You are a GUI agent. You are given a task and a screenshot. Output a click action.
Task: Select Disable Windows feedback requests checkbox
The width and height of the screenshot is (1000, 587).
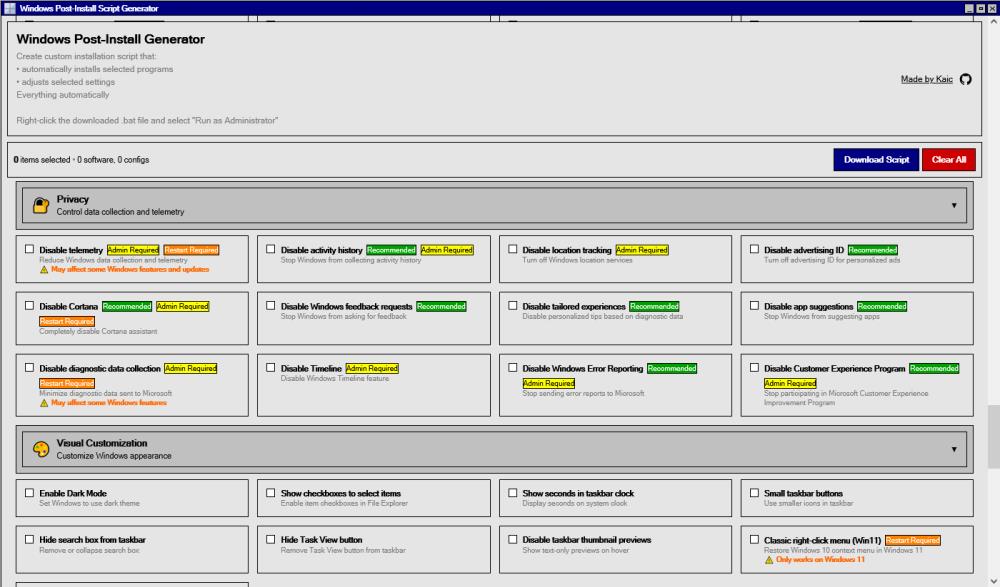pos(270,306)
